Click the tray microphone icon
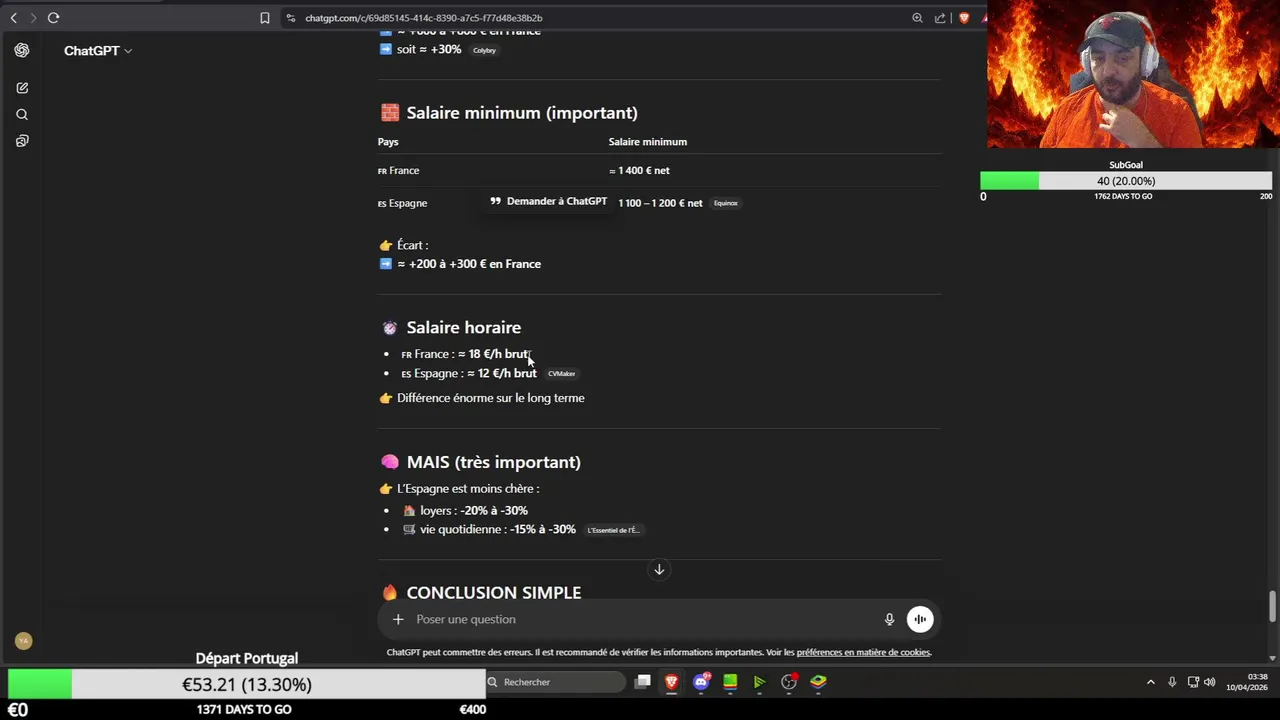1280x720 pixels. 1172,682
